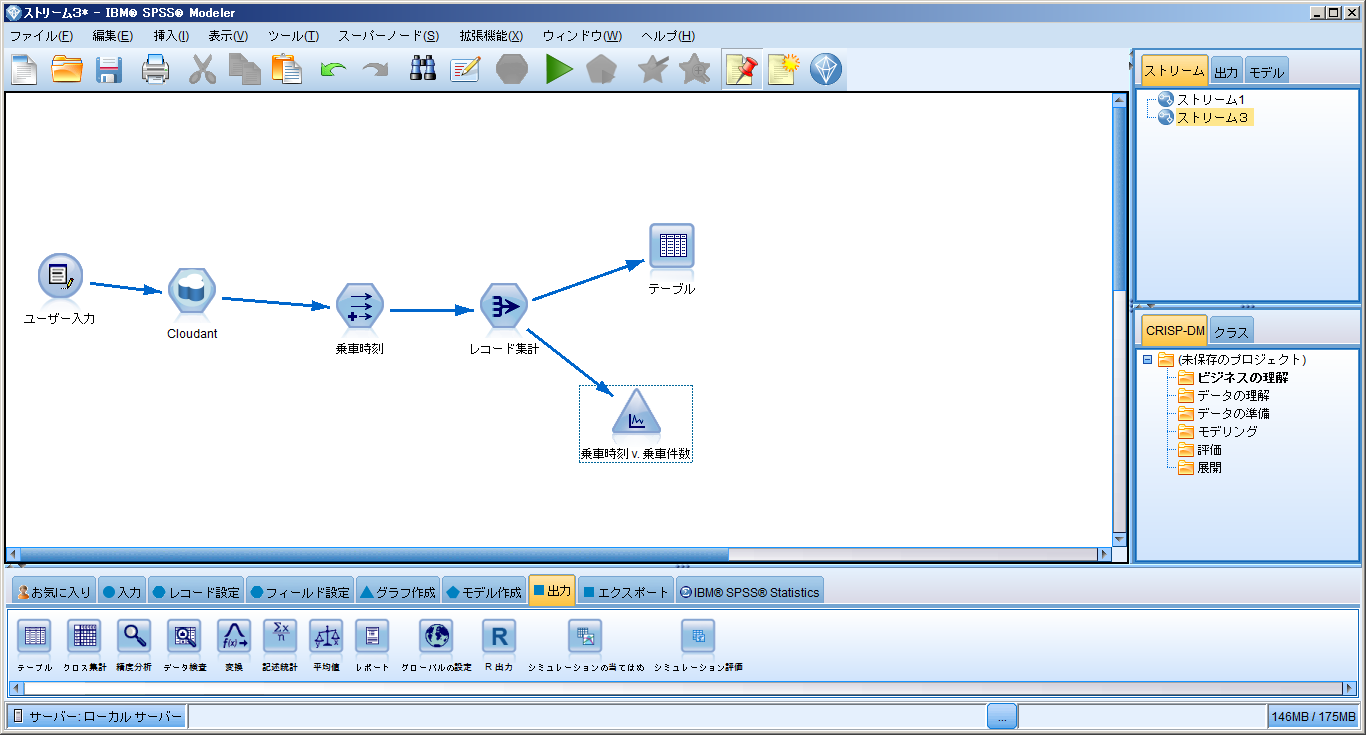
Task: Undo the last action with green arrow
Action: (333, 70)
